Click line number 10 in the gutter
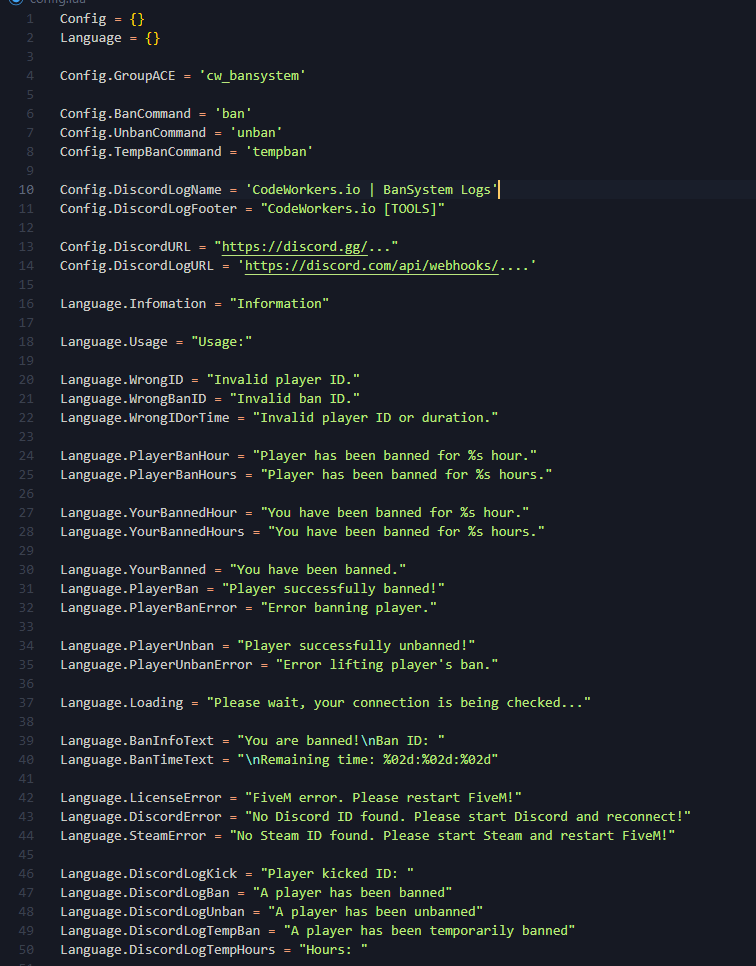 coord(26,190)
